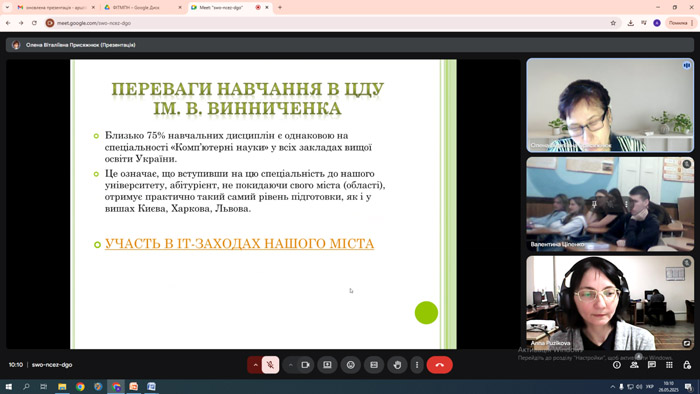Expand microphone audio settings arrow
The height and width of the screenshot is (394, 700).
(x=255, y=365)
